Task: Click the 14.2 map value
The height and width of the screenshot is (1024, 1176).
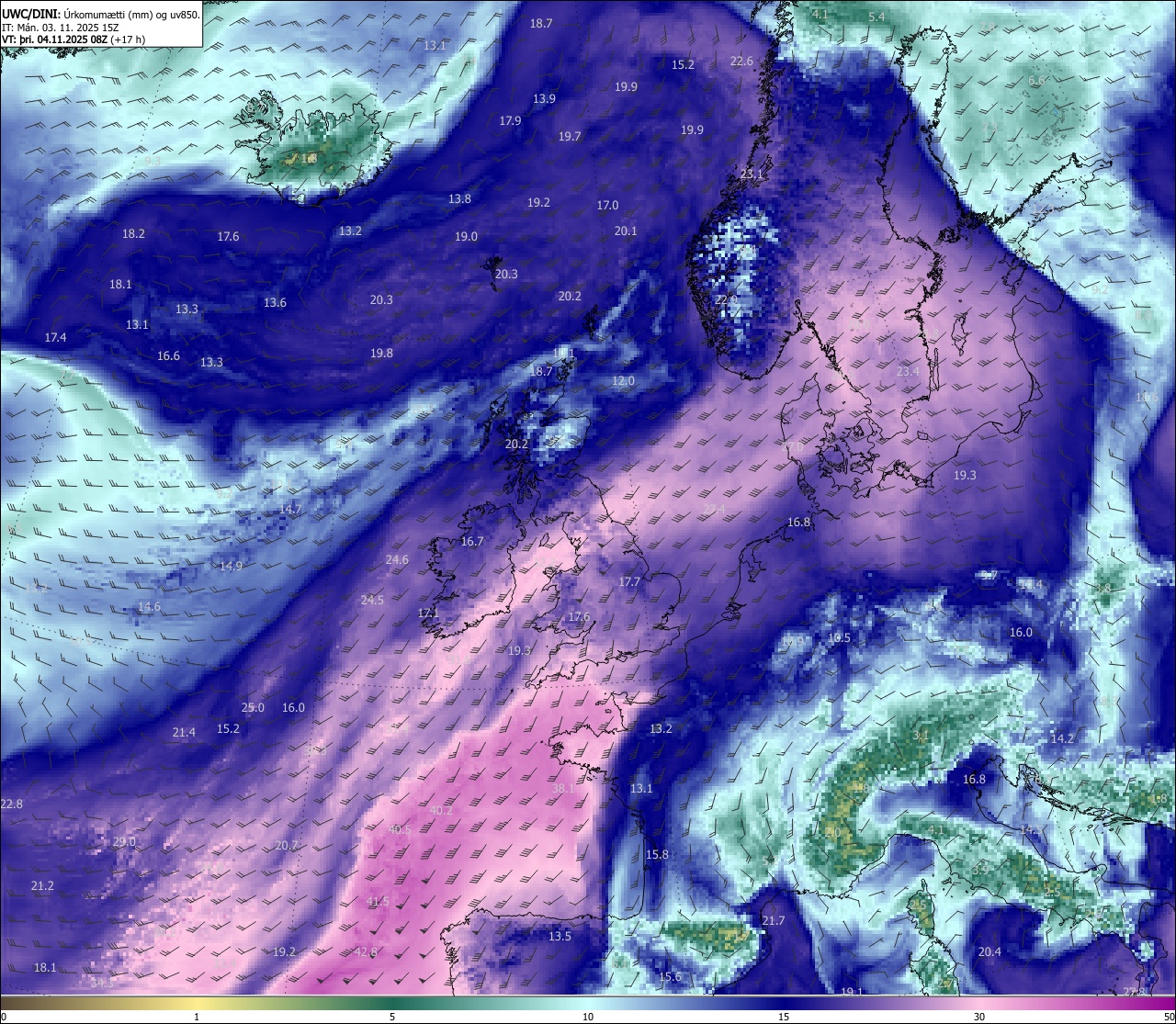Action: click(x=1062, y=739)
